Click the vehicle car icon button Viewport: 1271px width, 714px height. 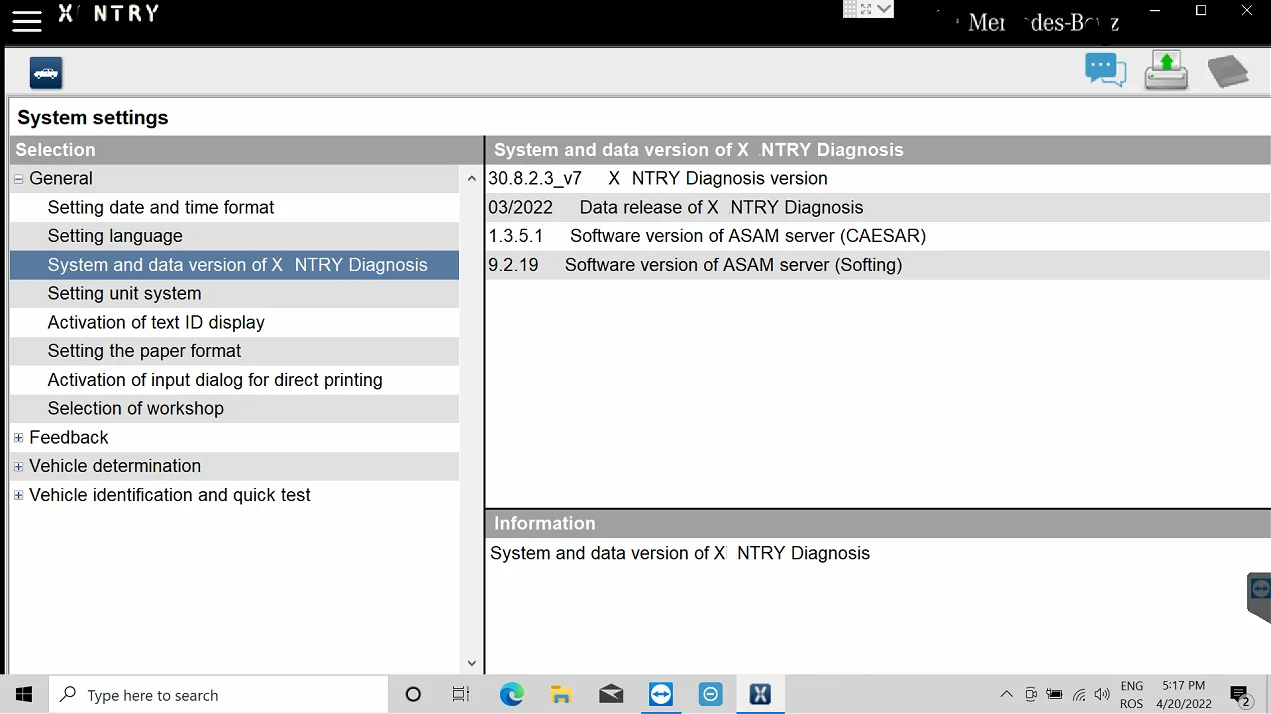coord(46,73)
